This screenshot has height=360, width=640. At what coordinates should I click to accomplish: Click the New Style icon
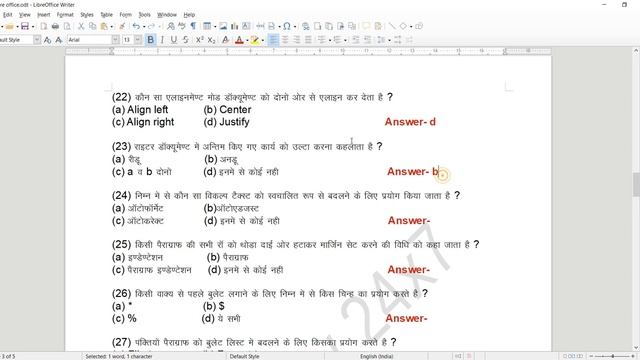point(59,40)
